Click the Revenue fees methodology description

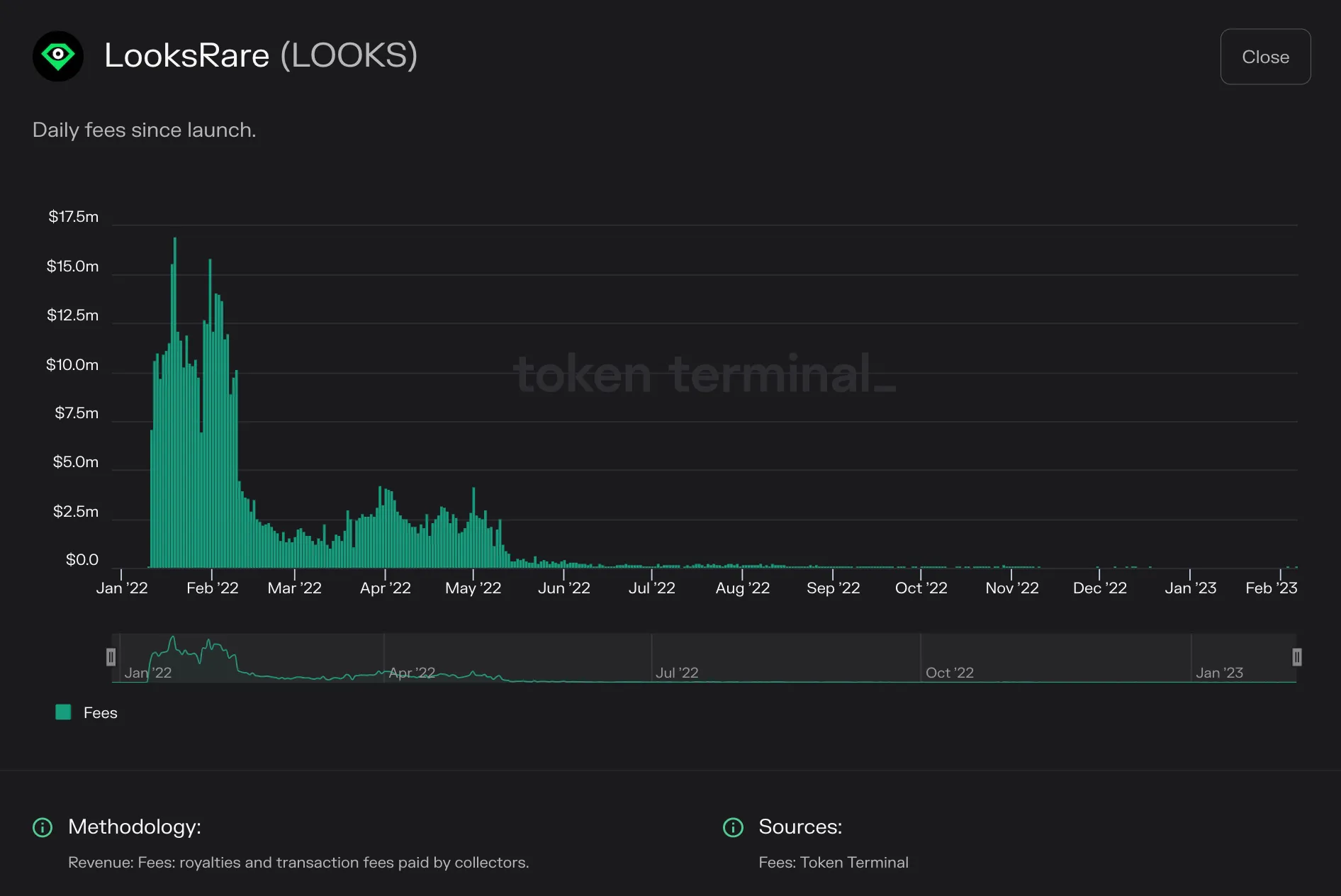click(x=298, y=863)
